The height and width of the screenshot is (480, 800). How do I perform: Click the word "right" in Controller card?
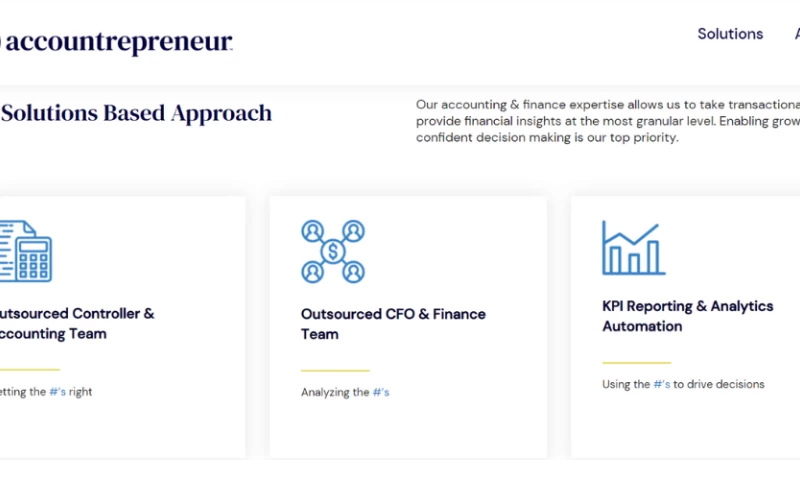pyautogui.click(x=81, y=392)
